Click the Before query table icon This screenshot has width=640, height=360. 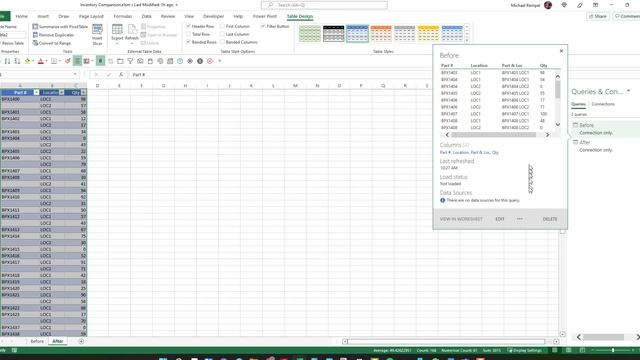pos(576,125)
